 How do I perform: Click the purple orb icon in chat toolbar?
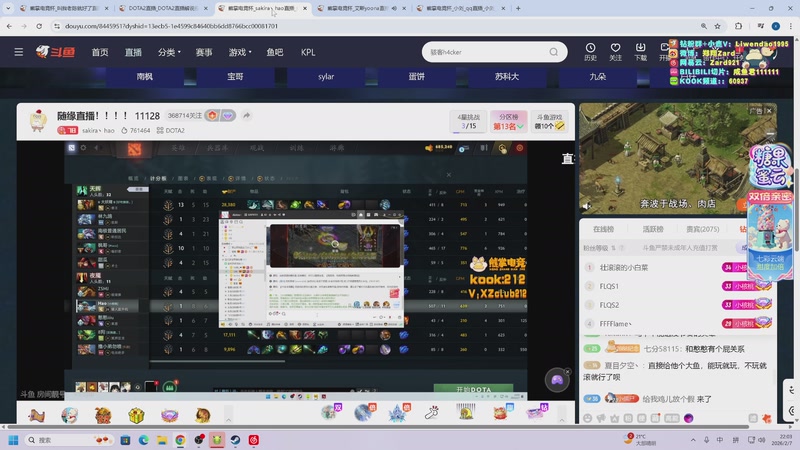point(688,418)
